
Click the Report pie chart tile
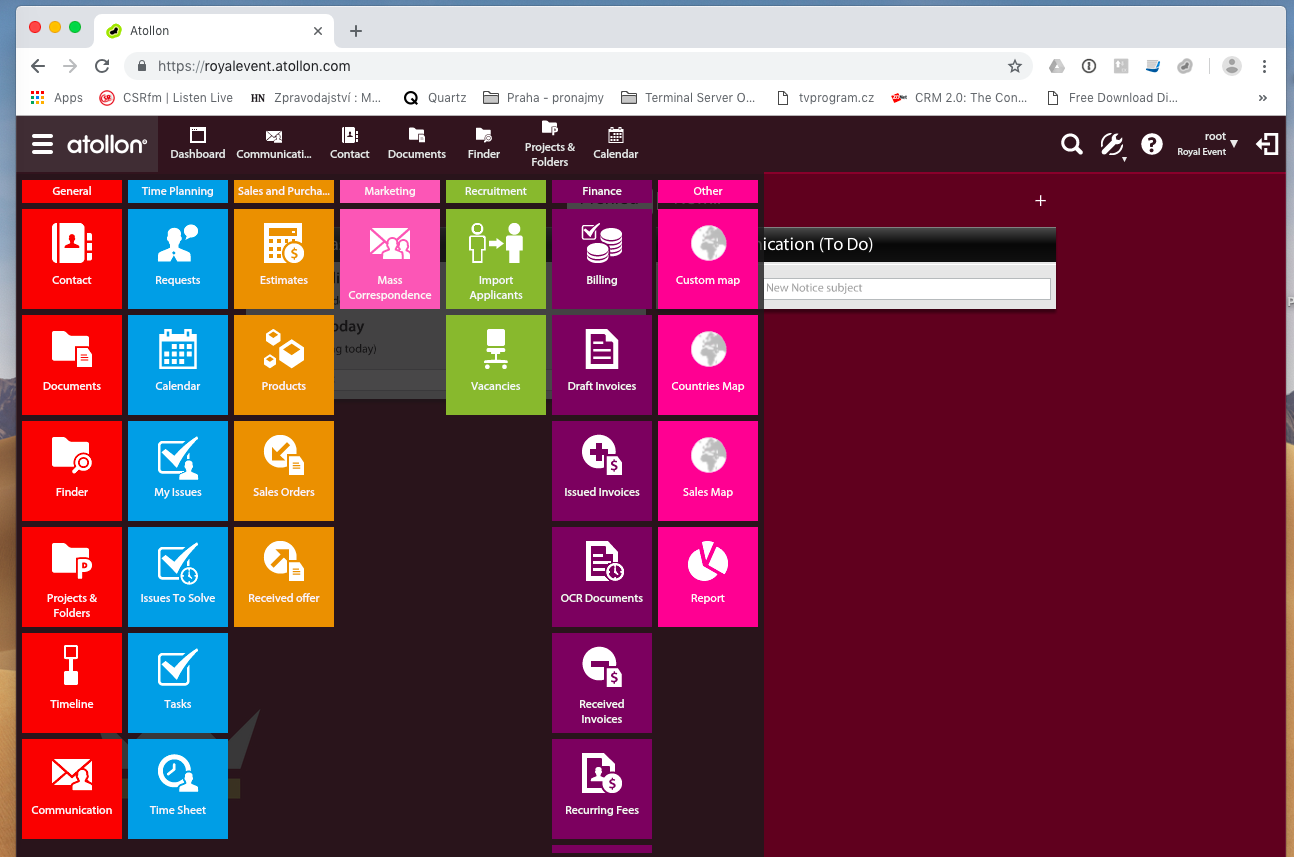pos(707,576)
